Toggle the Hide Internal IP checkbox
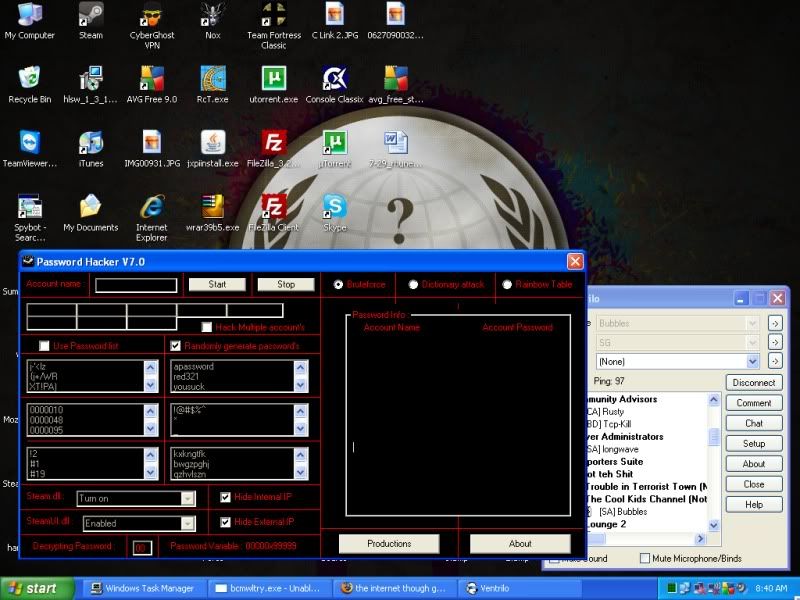The height and width of the screenshot is (600, 800). [225, 497]
